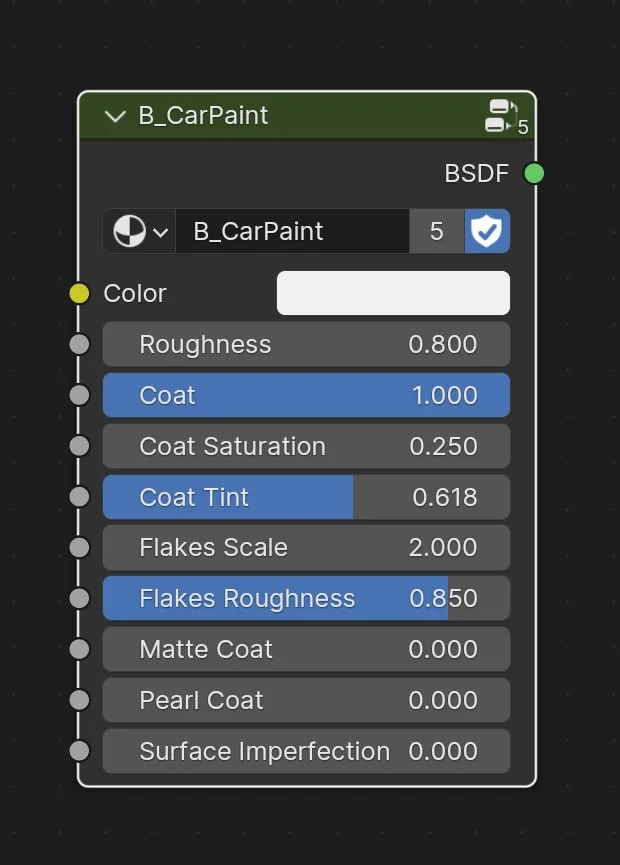
Task: Click the Coat Tint slider
Action: [305, 497]
